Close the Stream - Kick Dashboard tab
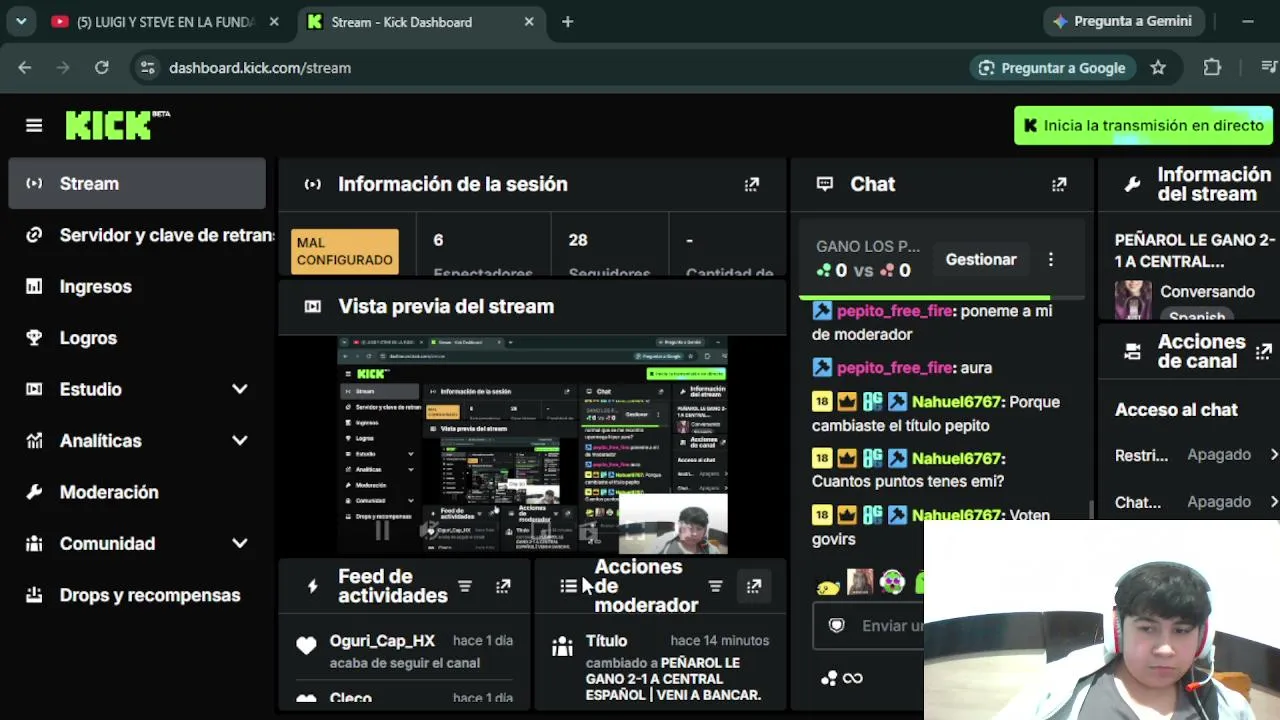 point(529,22)
